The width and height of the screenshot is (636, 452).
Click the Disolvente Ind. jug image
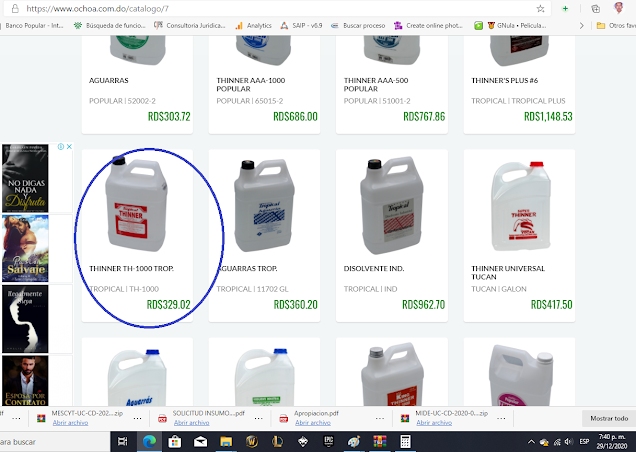click(392, 205)
